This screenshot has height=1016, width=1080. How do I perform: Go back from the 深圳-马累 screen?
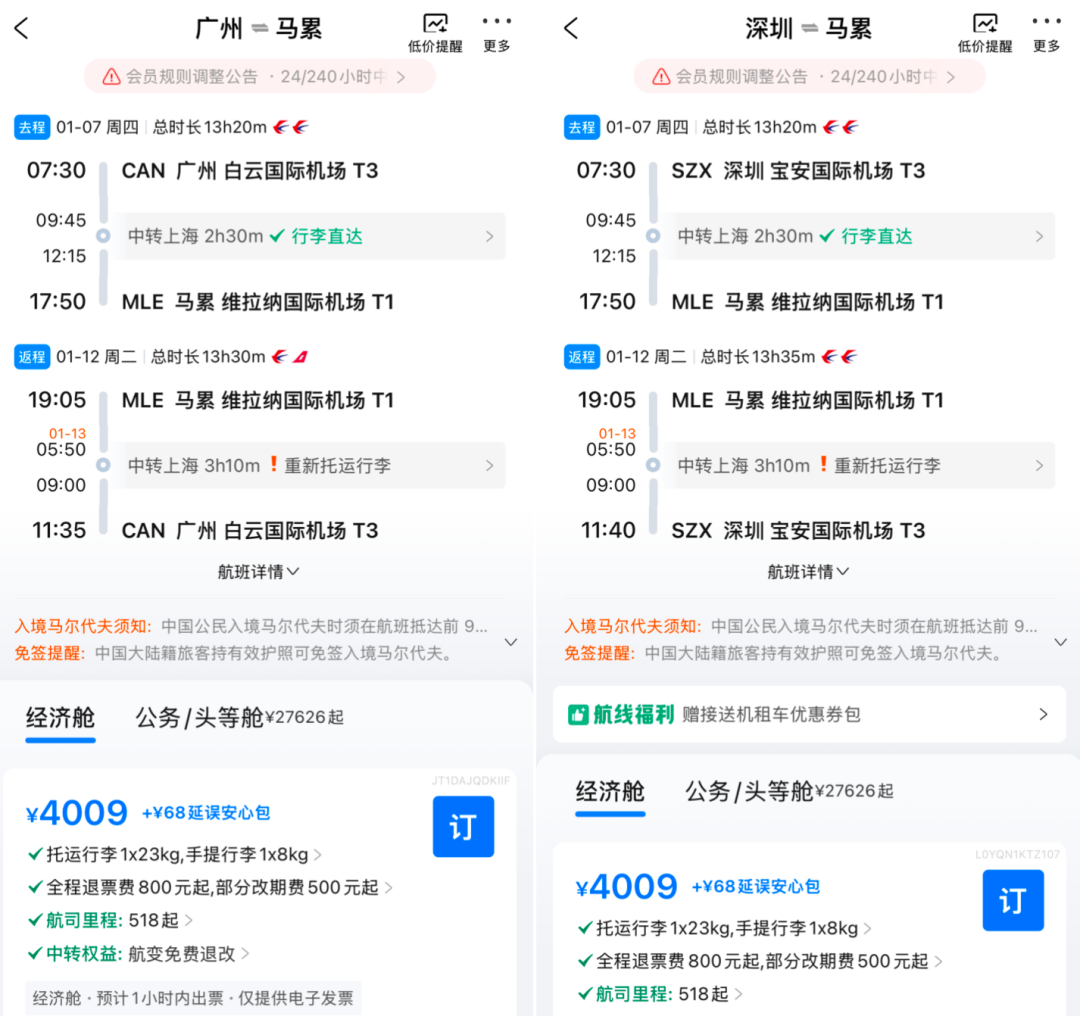click(571, 28)
